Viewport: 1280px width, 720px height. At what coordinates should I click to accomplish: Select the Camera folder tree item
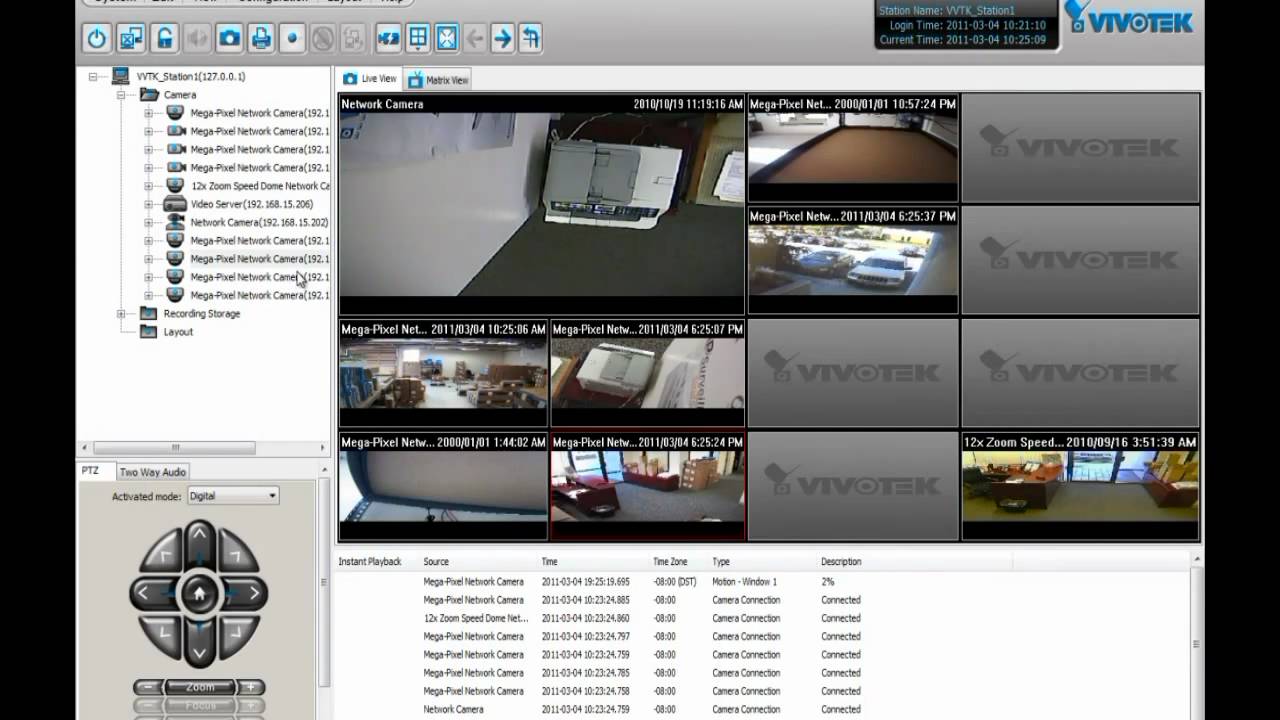[180, 95]
